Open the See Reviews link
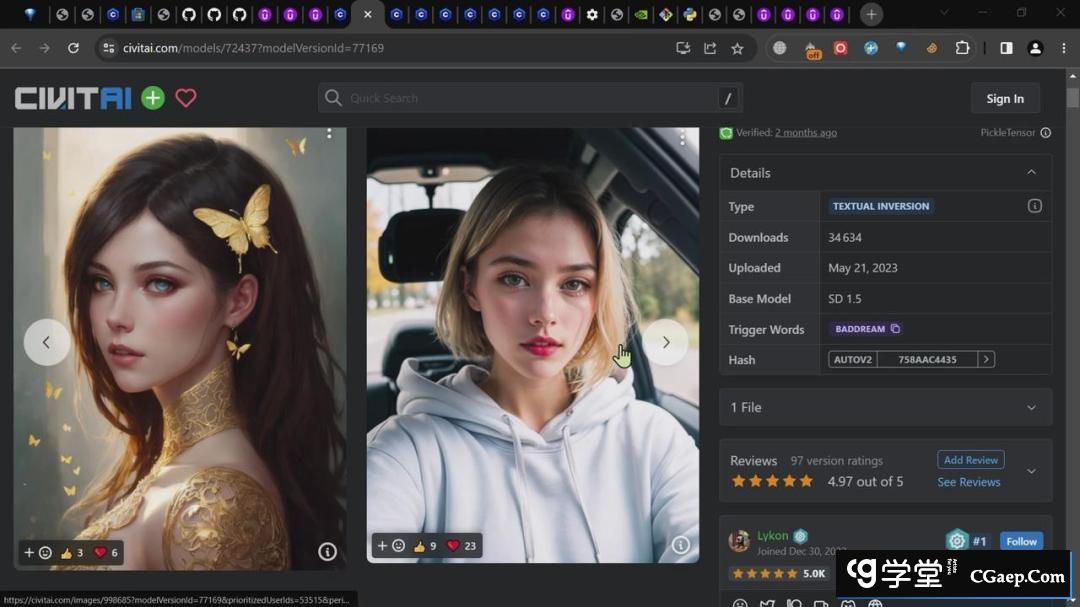1080x607 pixels. (x=968, y=482)
